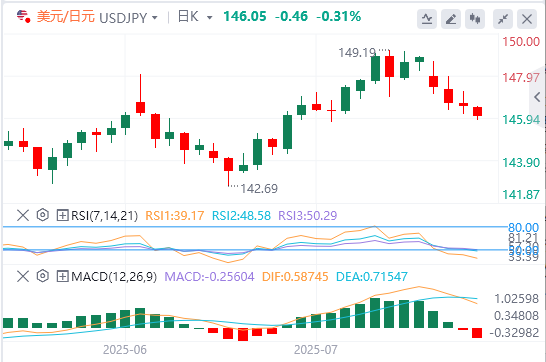The height and width of the screenshot is (362, 546).
Task: Expand the RSI panel plus box
Action: [62, 215]
